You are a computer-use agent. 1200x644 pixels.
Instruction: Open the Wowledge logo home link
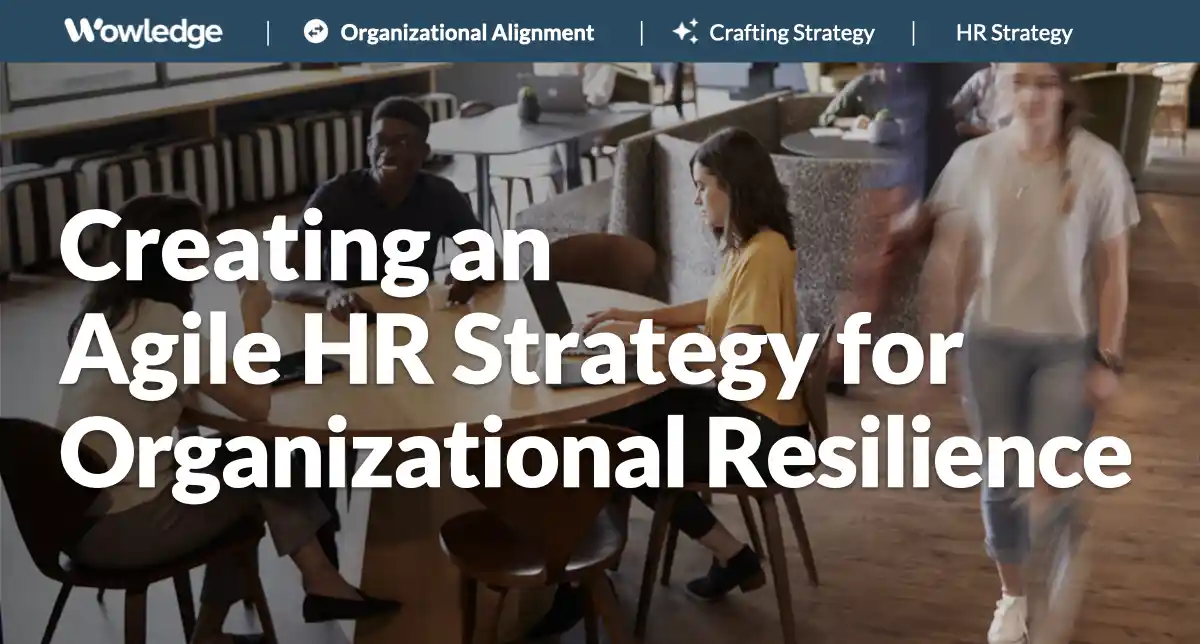(143, 32)
